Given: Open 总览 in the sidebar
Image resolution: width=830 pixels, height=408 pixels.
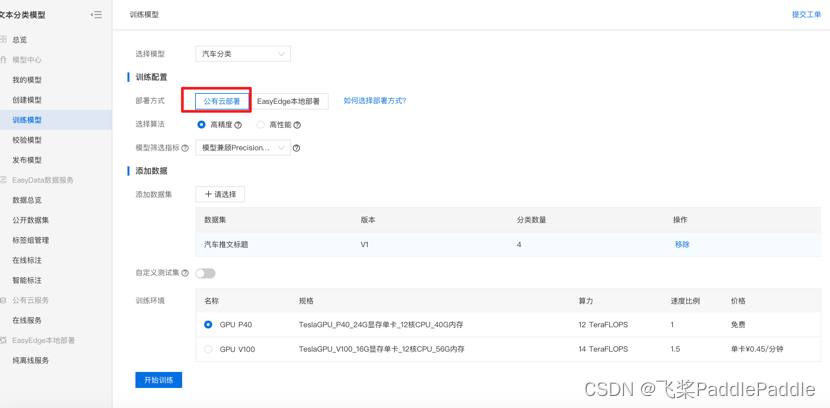Looking at the screenshot, I should pos(20,40).
